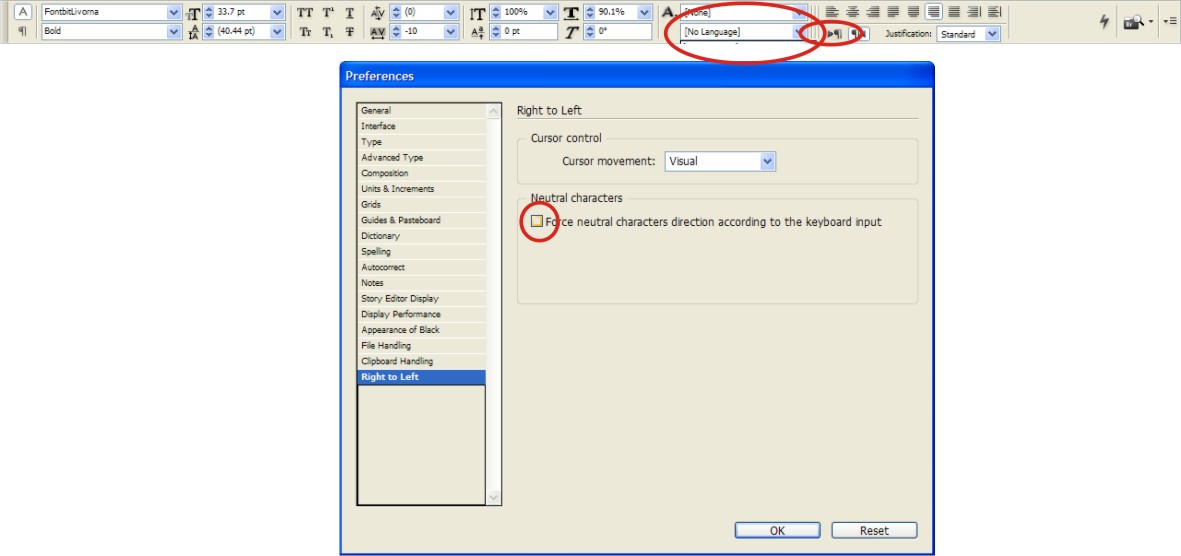Select Guides & Pasteboard preferences
The height and width of the screenshot is (556, 1181).
(x=421, y=221)
